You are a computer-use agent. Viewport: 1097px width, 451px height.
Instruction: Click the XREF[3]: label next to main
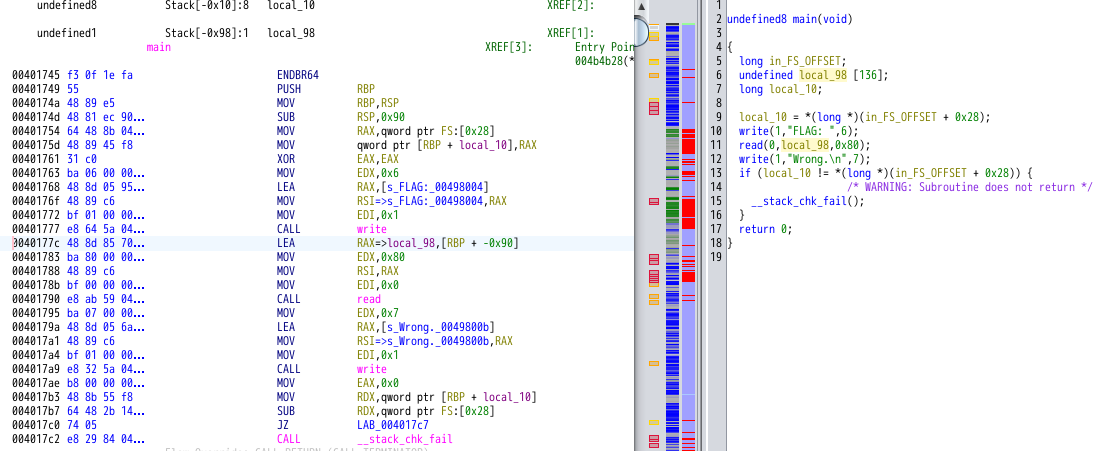509,47
